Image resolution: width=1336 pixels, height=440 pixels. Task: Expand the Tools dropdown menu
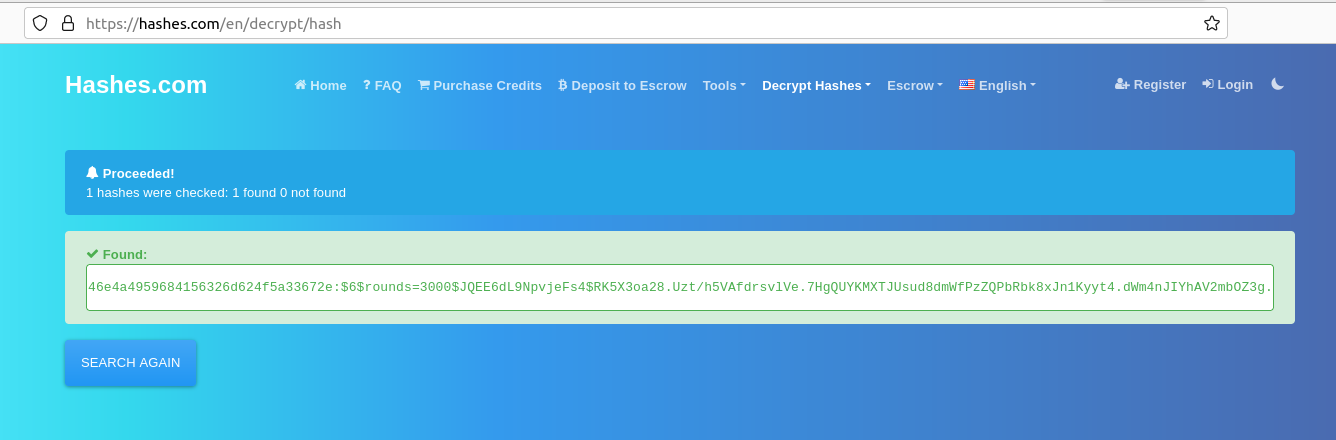724,86
